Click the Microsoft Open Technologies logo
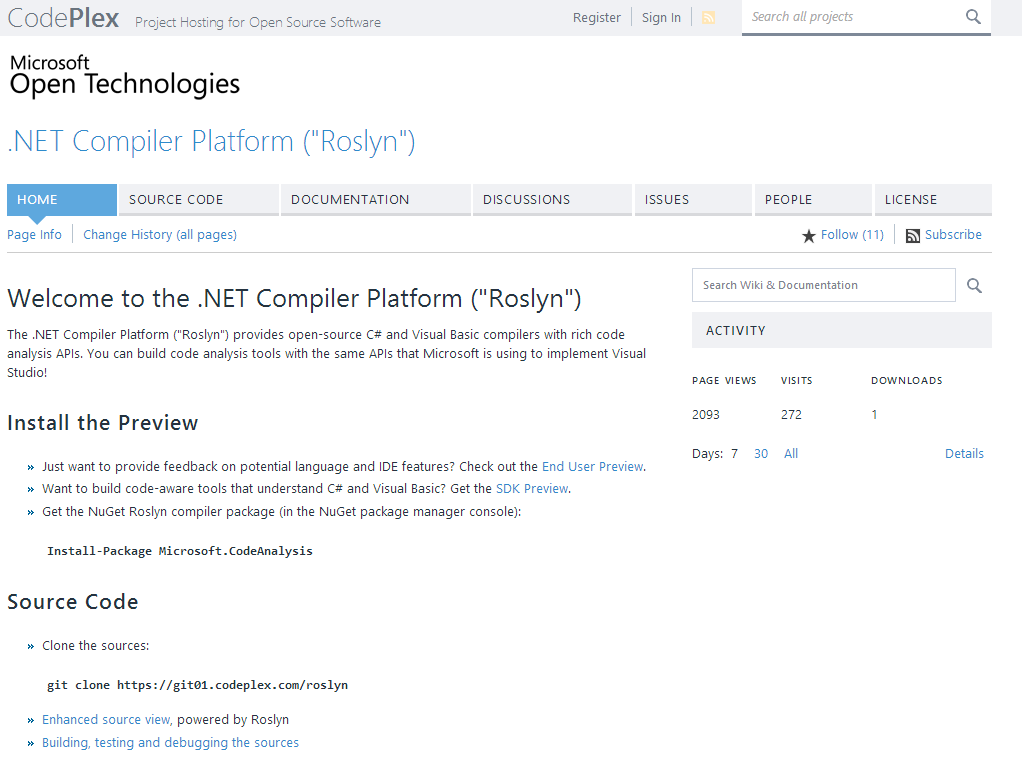 click(123, 74)
